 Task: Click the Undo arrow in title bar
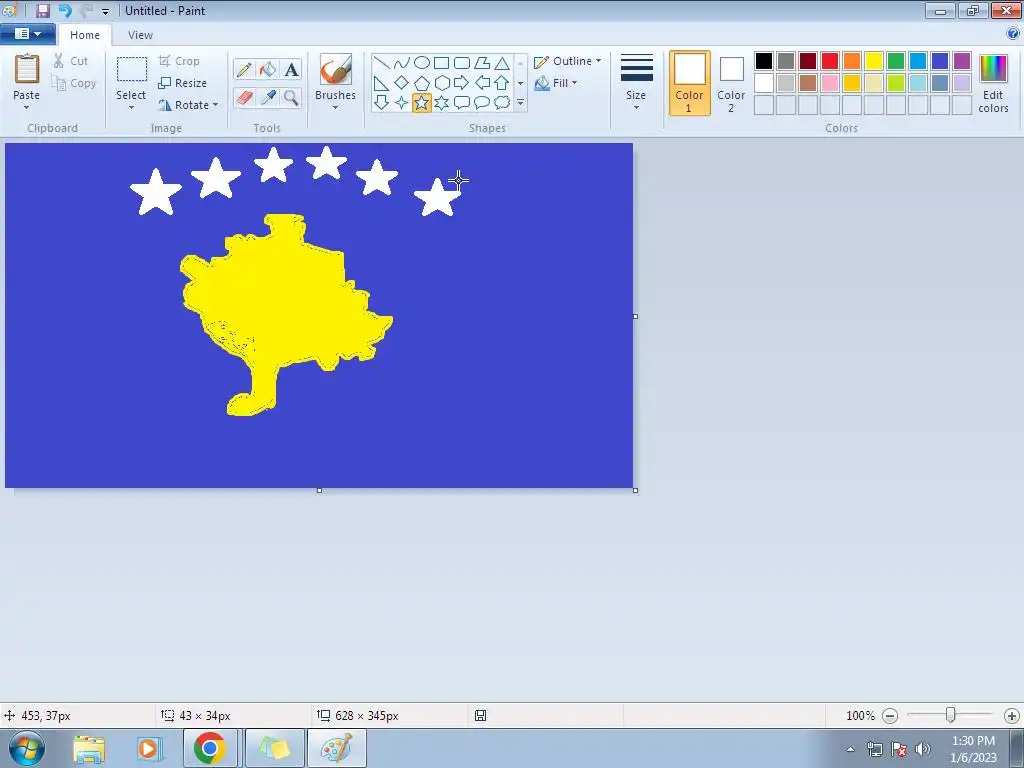(65, 10)
